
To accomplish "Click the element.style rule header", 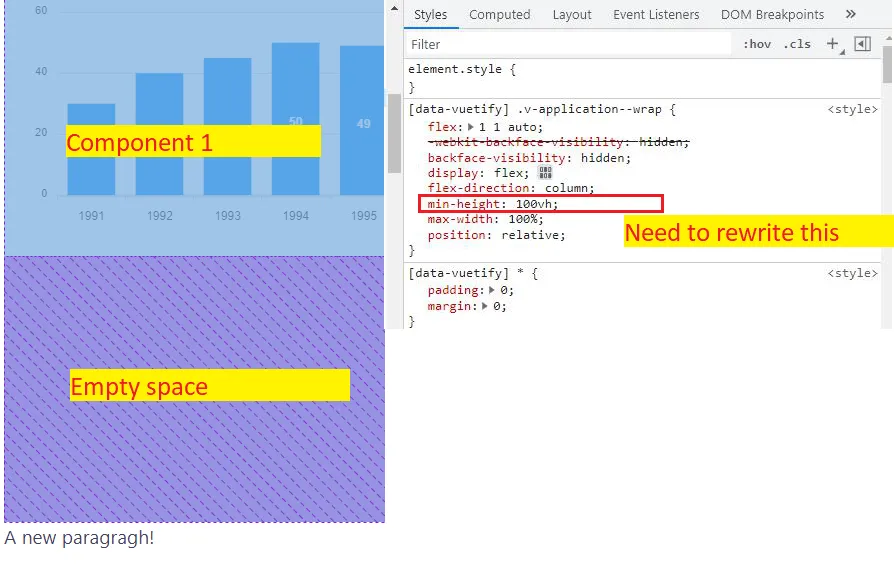I will pyautogui.click(x=455, y=70).
